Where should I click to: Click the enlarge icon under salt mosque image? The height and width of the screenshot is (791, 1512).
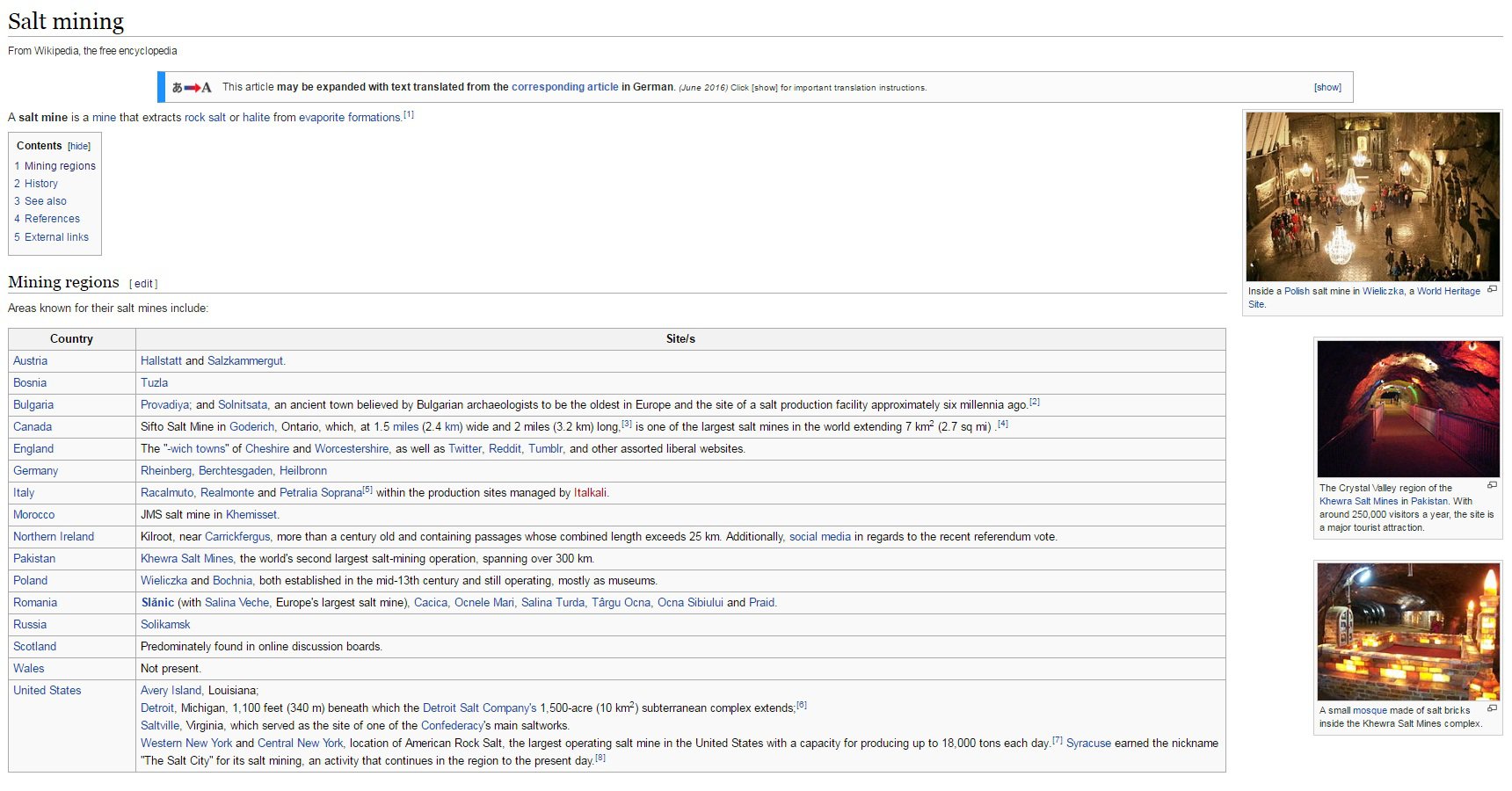click(x=1492, y=708)
